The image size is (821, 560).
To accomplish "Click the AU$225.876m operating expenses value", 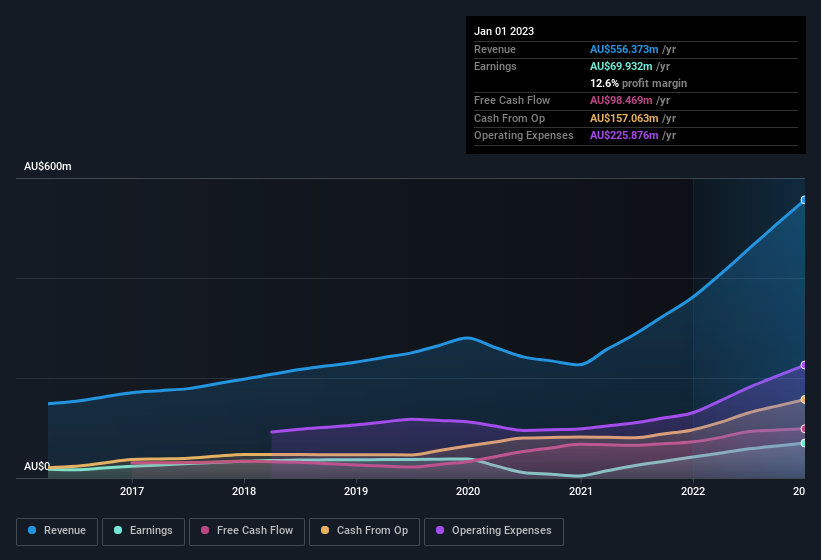I will 624,136.
